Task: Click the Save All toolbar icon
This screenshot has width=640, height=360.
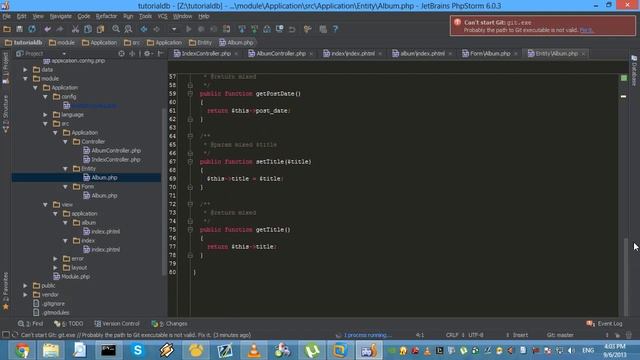Action: pyautogui.click(x=19, y=29)
